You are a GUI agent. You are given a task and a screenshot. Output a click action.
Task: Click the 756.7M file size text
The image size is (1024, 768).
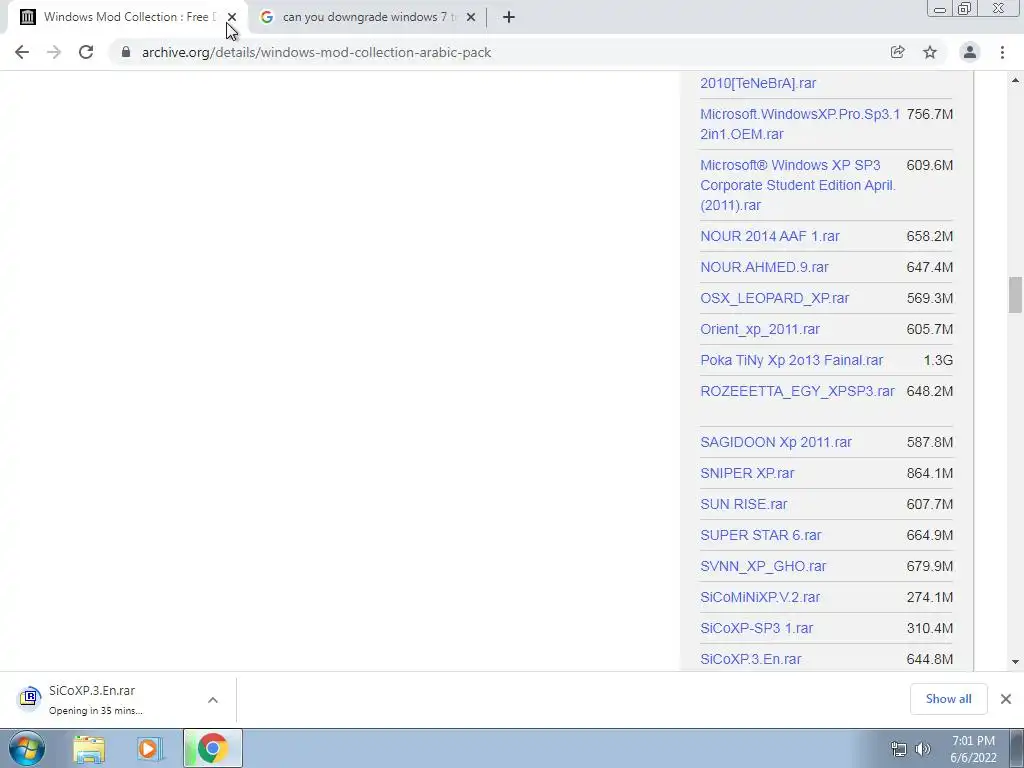click(929, 114)
